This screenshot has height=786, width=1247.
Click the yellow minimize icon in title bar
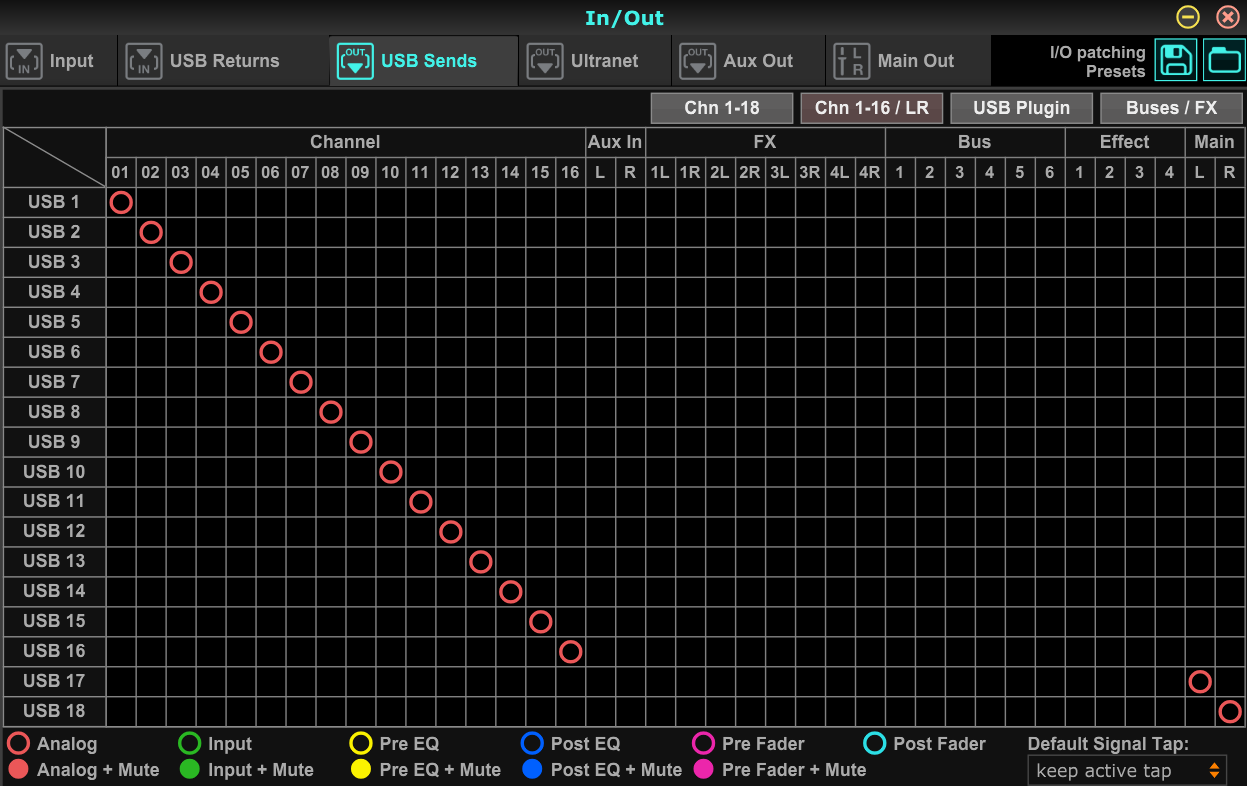tap(1188, 17)
